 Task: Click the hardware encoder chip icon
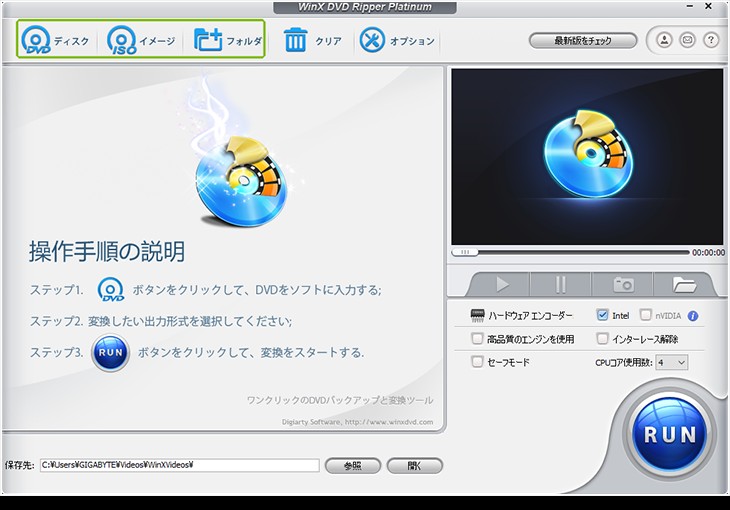(477, 316)
